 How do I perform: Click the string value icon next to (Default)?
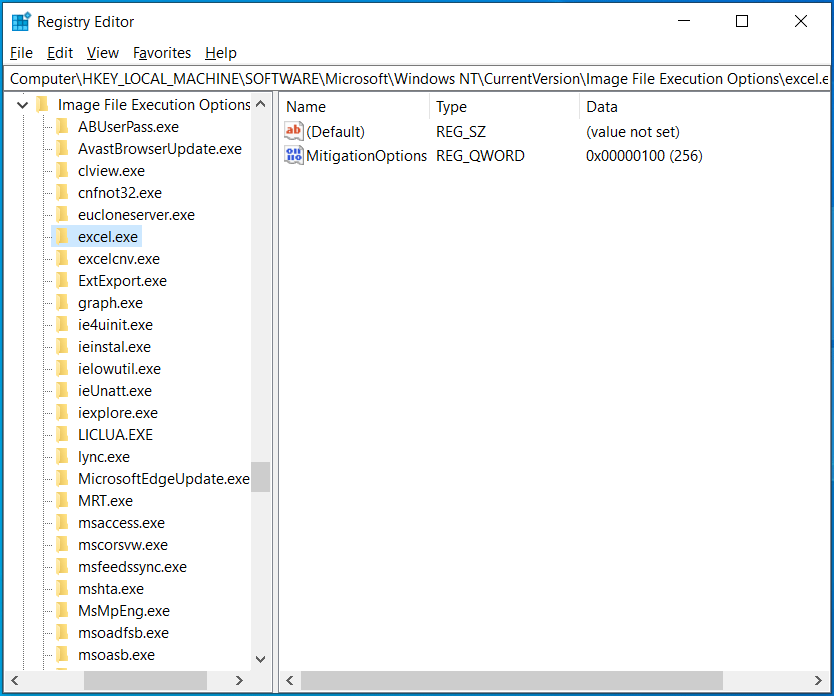point(294,131)
